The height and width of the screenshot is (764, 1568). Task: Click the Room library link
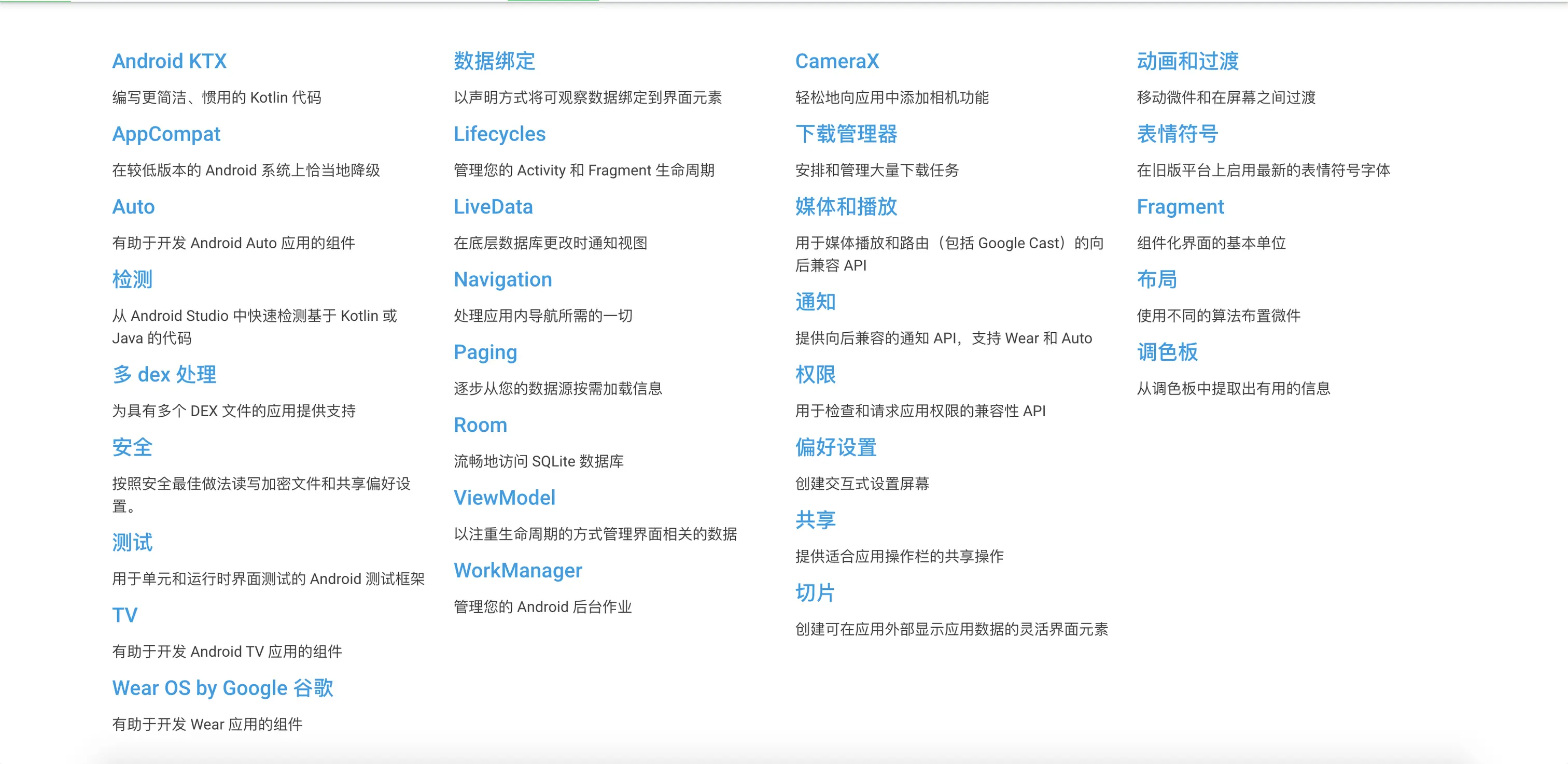coord(480,425)
